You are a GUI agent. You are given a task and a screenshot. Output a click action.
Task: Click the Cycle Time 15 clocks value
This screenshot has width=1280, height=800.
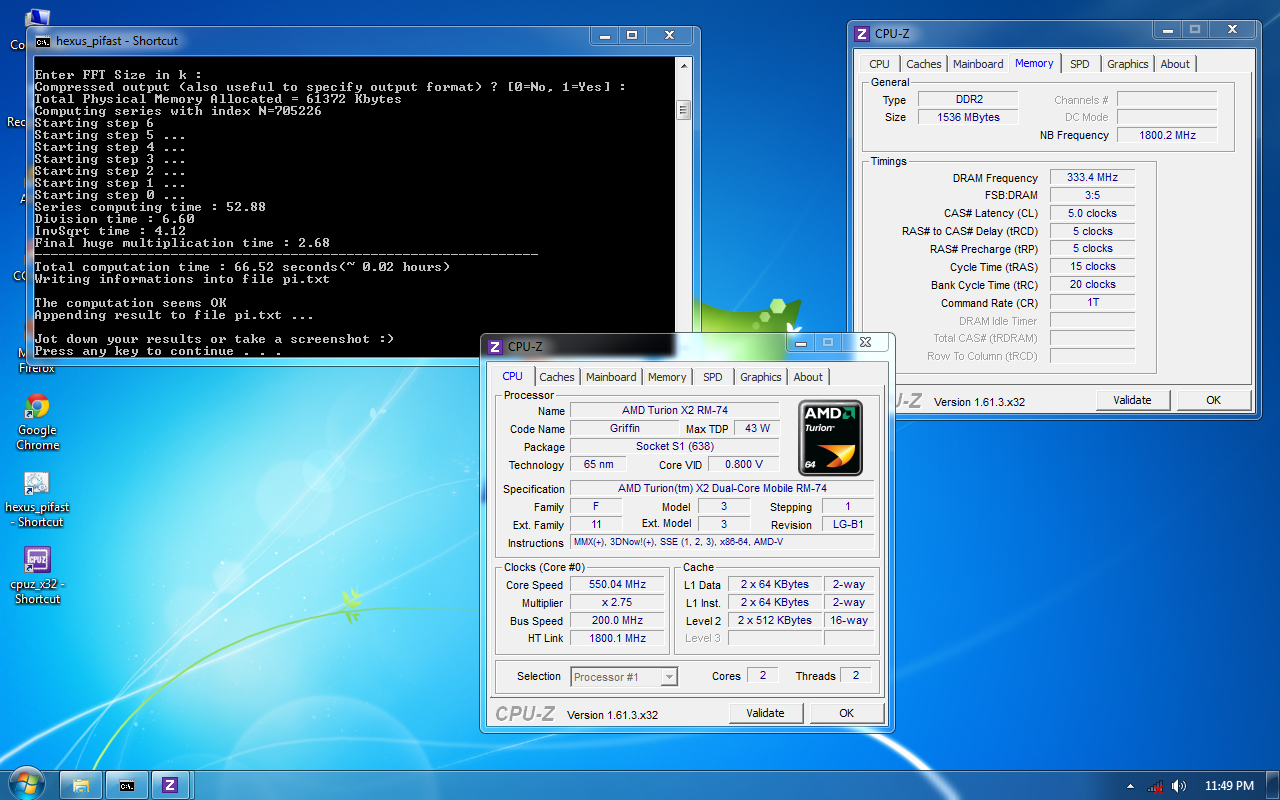click(x=1092, y=267)
